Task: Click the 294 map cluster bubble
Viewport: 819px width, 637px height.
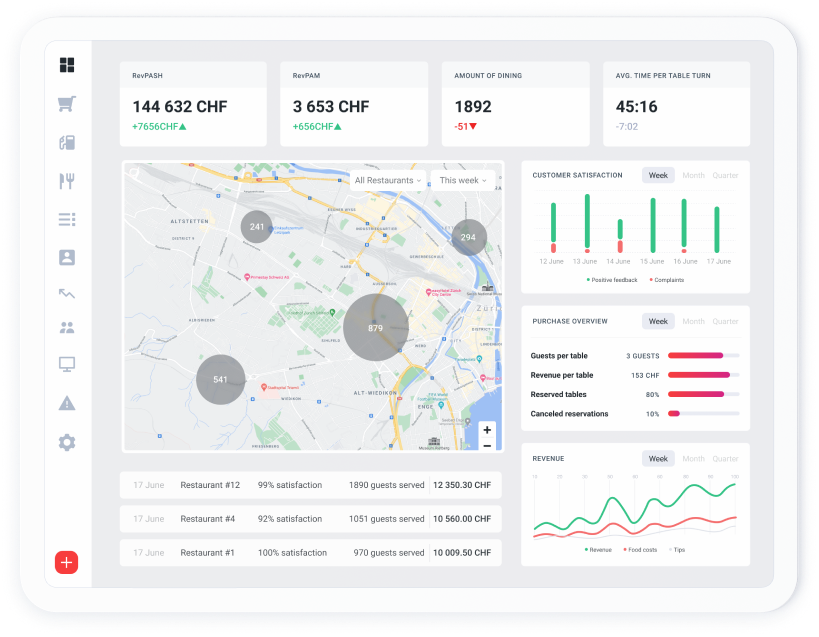Action: click(469, 237)
